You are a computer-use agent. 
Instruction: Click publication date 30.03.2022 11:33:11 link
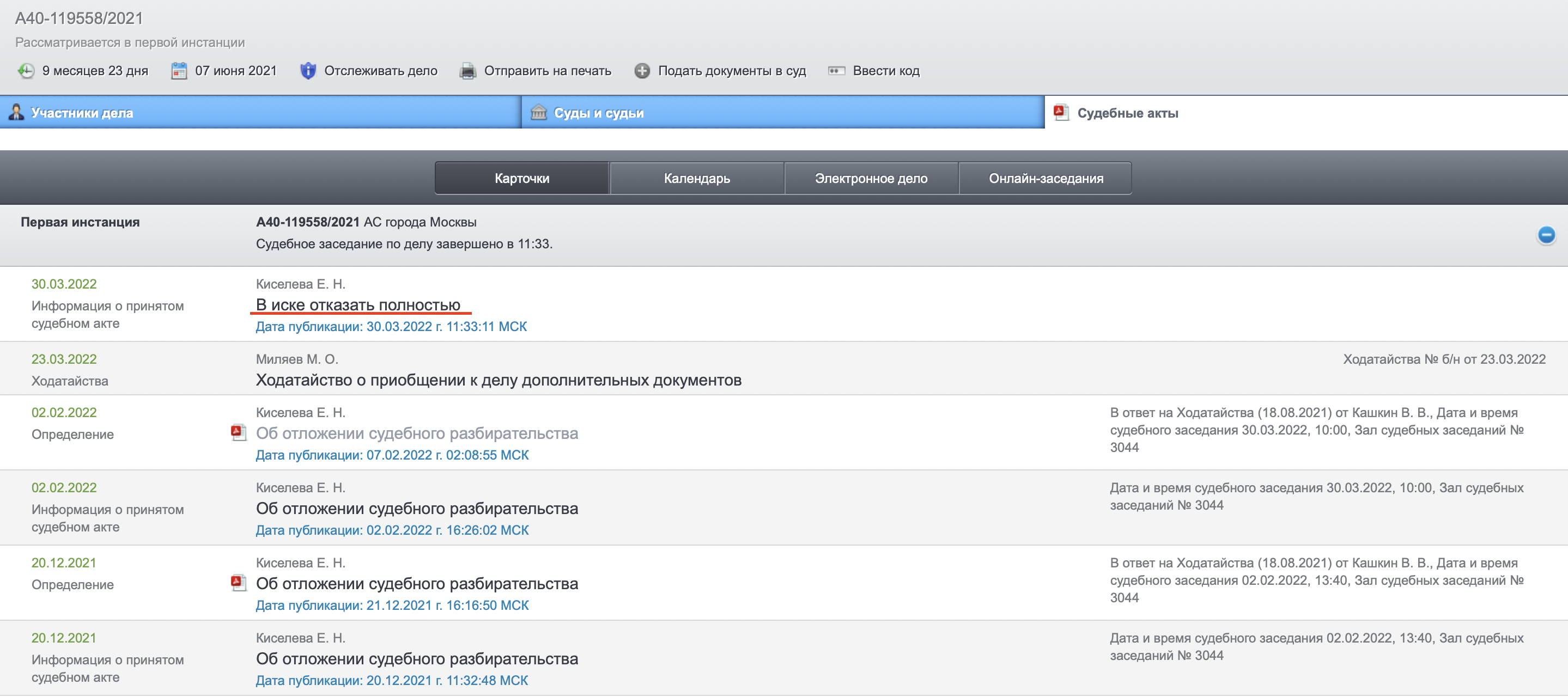click(391, 327)
